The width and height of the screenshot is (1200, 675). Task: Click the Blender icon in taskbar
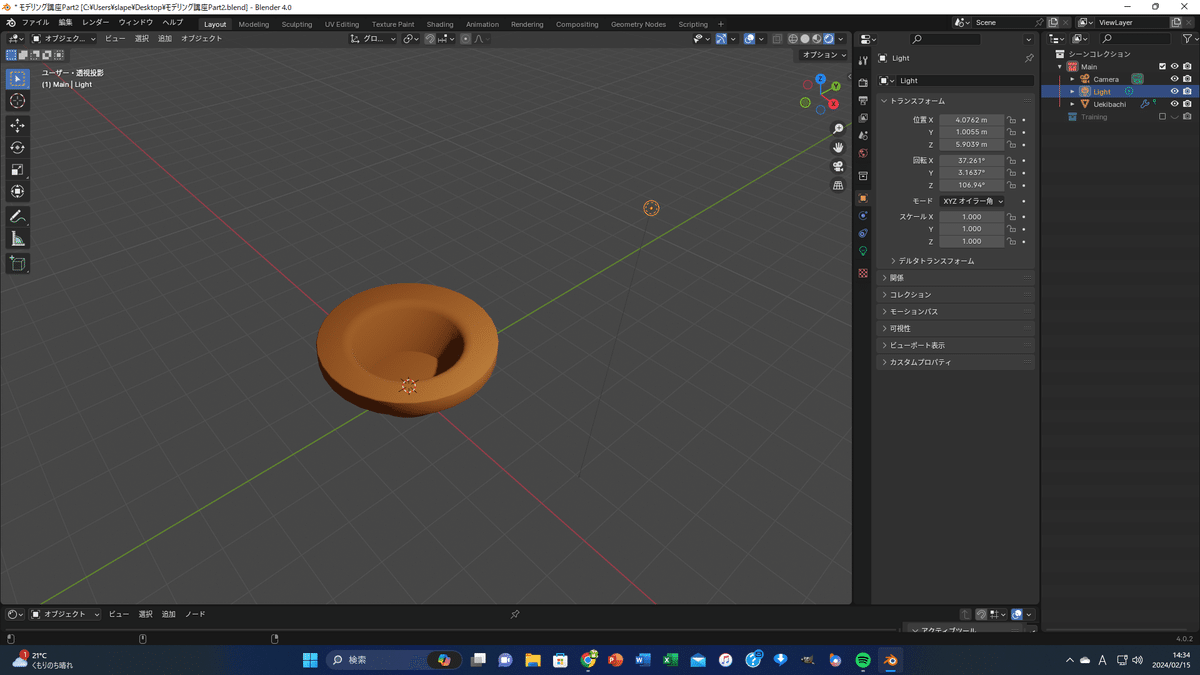(x=890, y=660)
